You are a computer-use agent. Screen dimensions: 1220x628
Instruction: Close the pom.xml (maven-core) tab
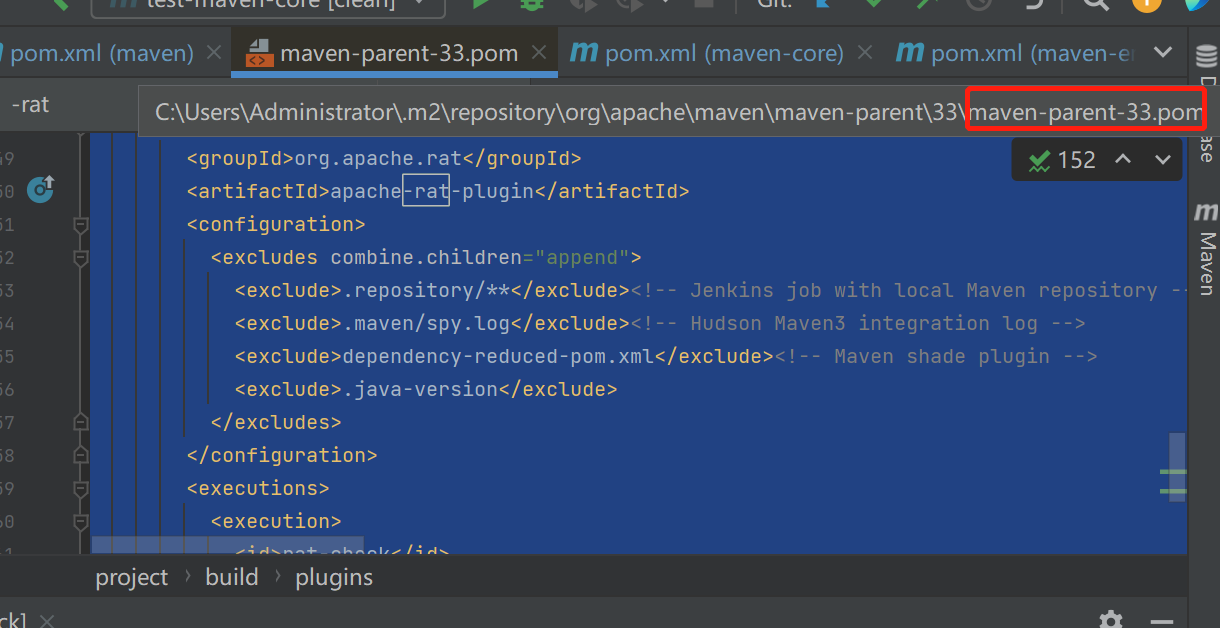coord(865,53)
